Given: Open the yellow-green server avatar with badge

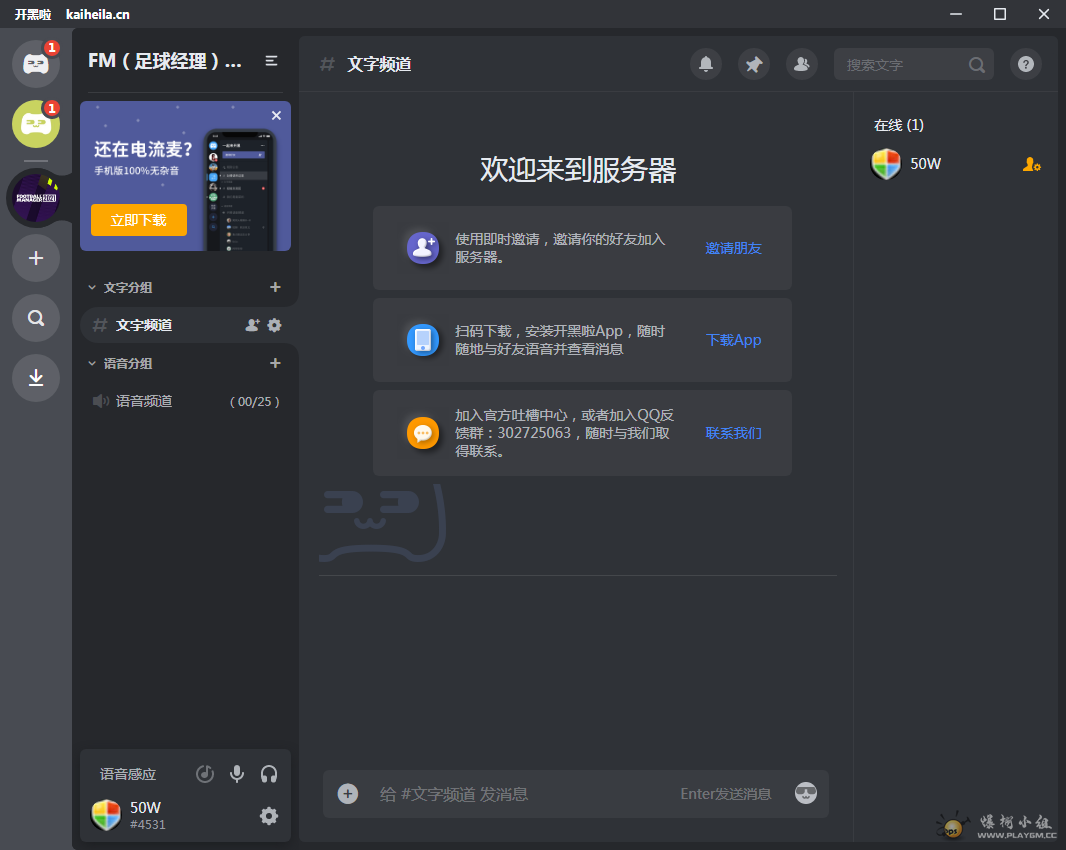Looking at the screenshot, I should pyautogui.click(x=36, y=124).
